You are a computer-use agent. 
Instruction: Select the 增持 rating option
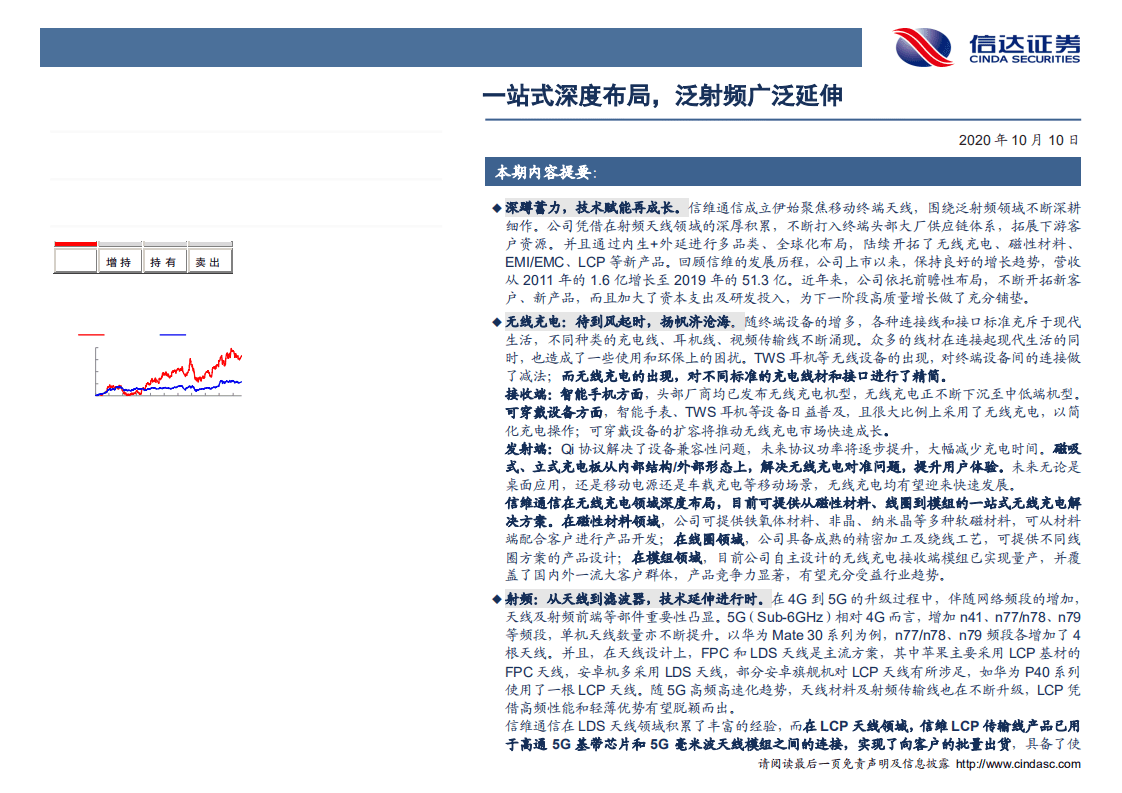coord(119,262)
